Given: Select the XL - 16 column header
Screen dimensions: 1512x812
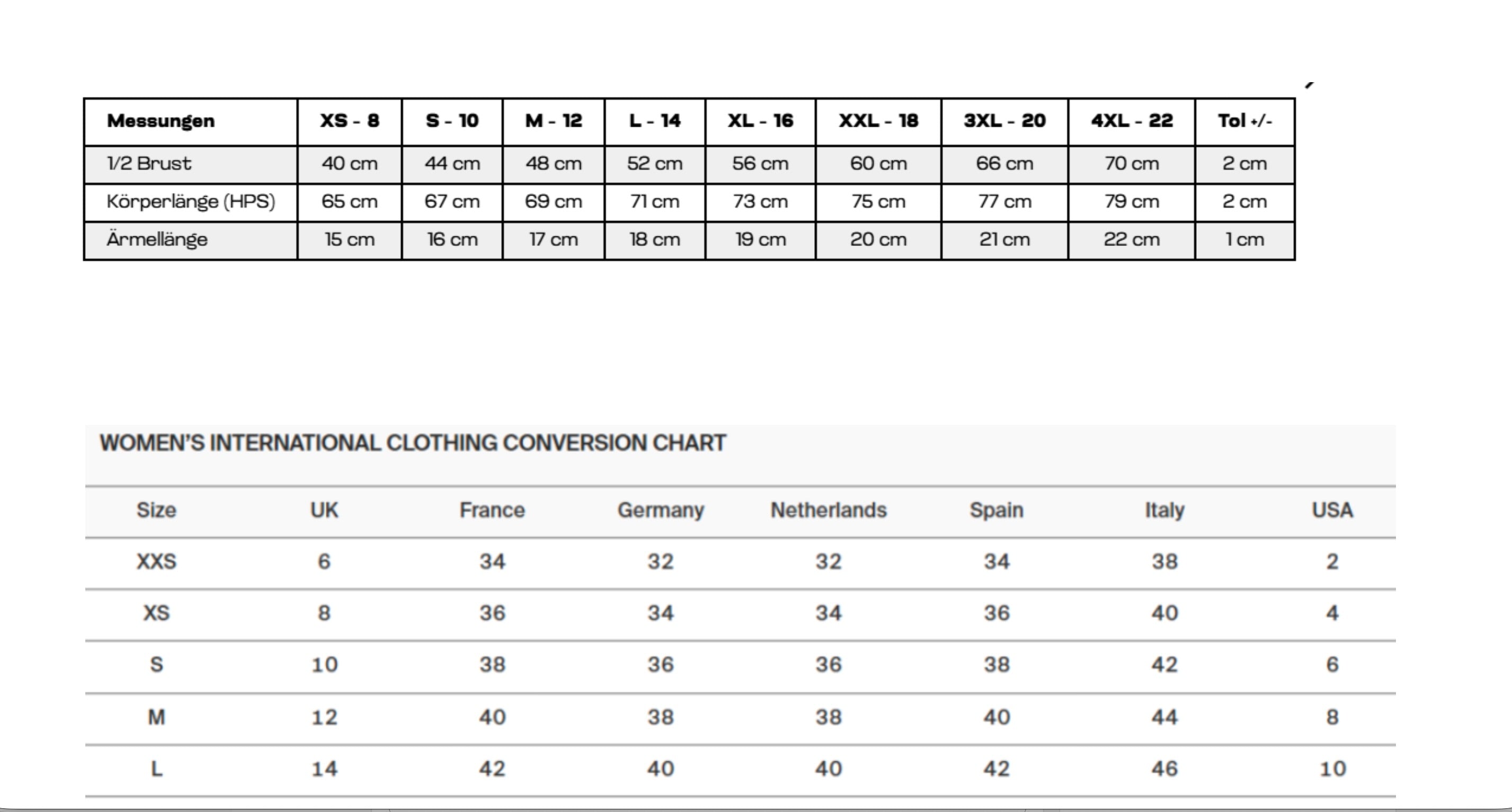Looking at the screenshot, I should pos(760,121).
